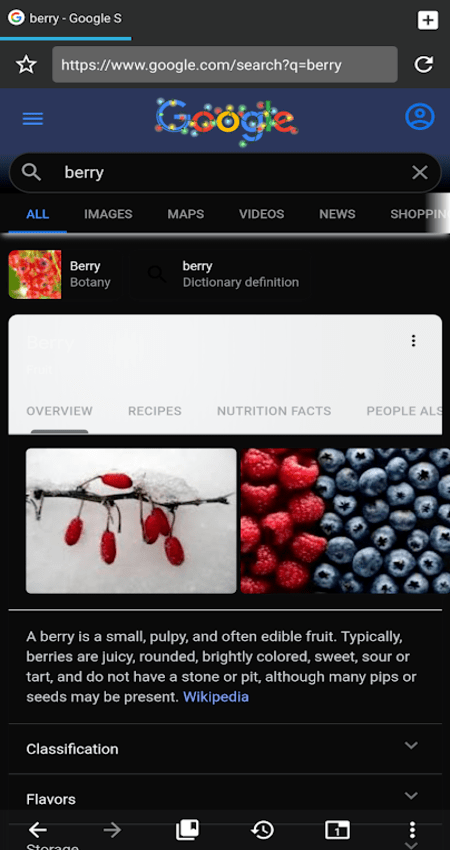Go back using the back arrow
This screenshot has width=450, height=850.
(x=37, y=829)
